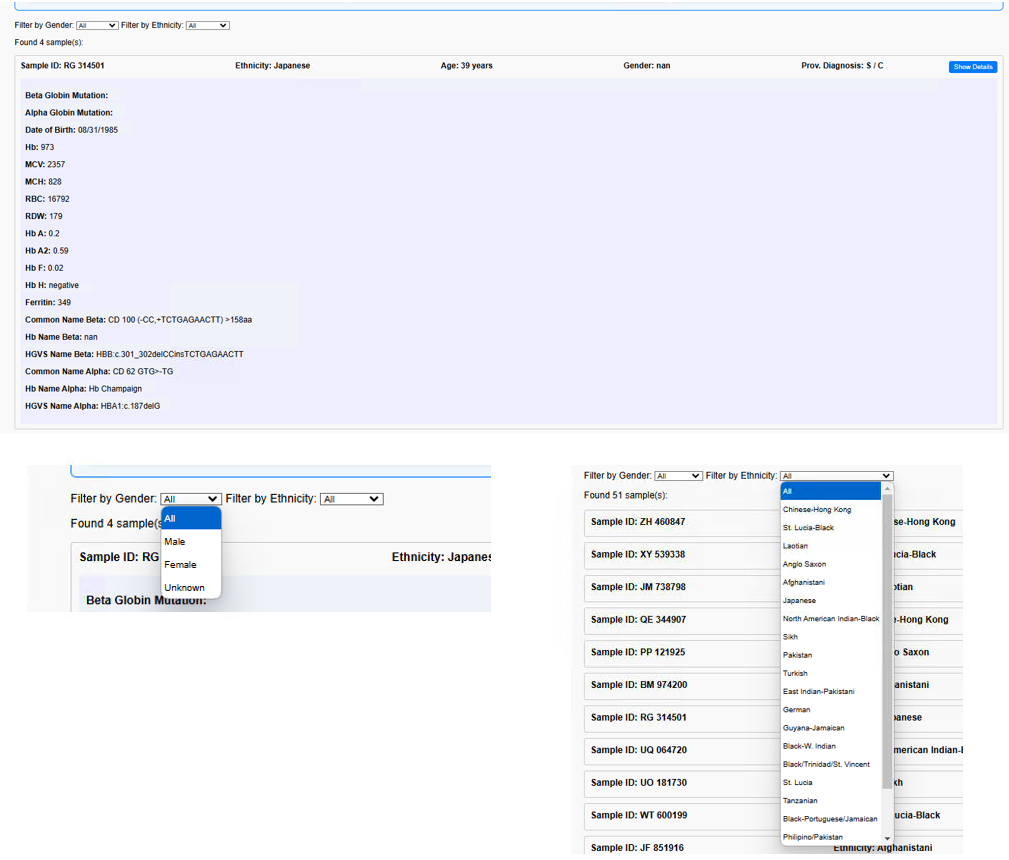Viewport: 1009px width, 860px height.
Task: Click the Ferritin: 349 line
Action: tap(48, 303)
